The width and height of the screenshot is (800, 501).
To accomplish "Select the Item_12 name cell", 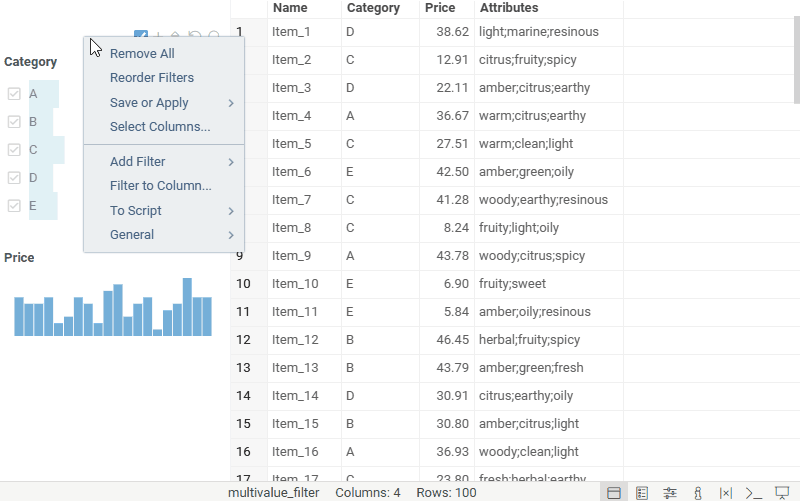I will click(295, 340).
